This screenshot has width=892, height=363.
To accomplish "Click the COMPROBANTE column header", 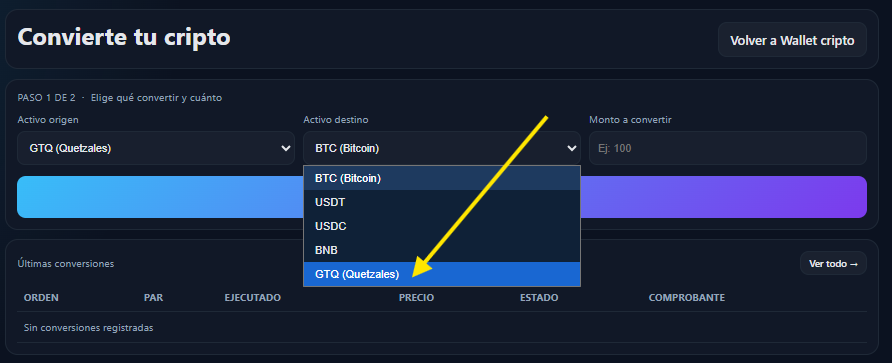I will pos(687,298).
